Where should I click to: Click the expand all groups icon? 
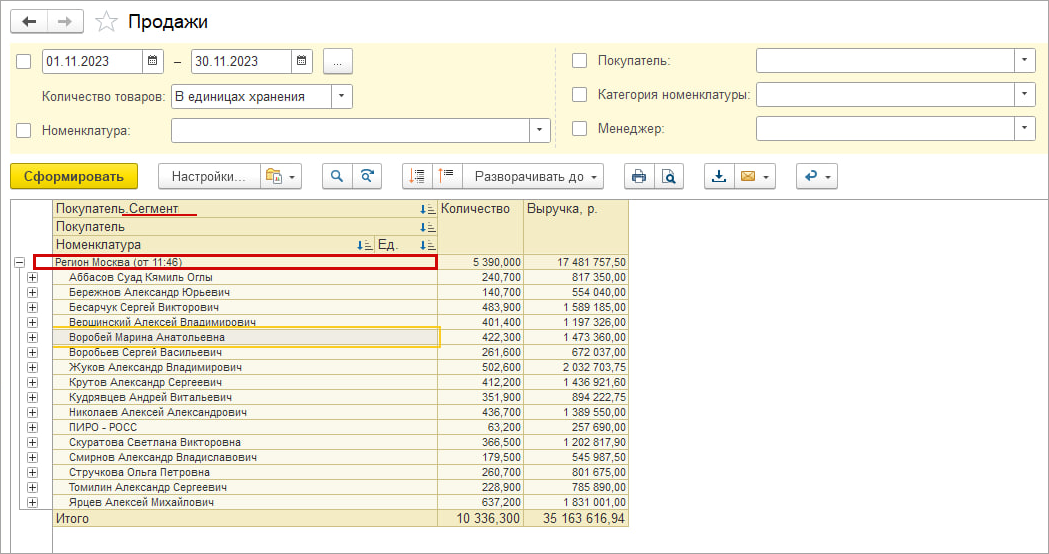pyautogui.click(x=418, y=177)
